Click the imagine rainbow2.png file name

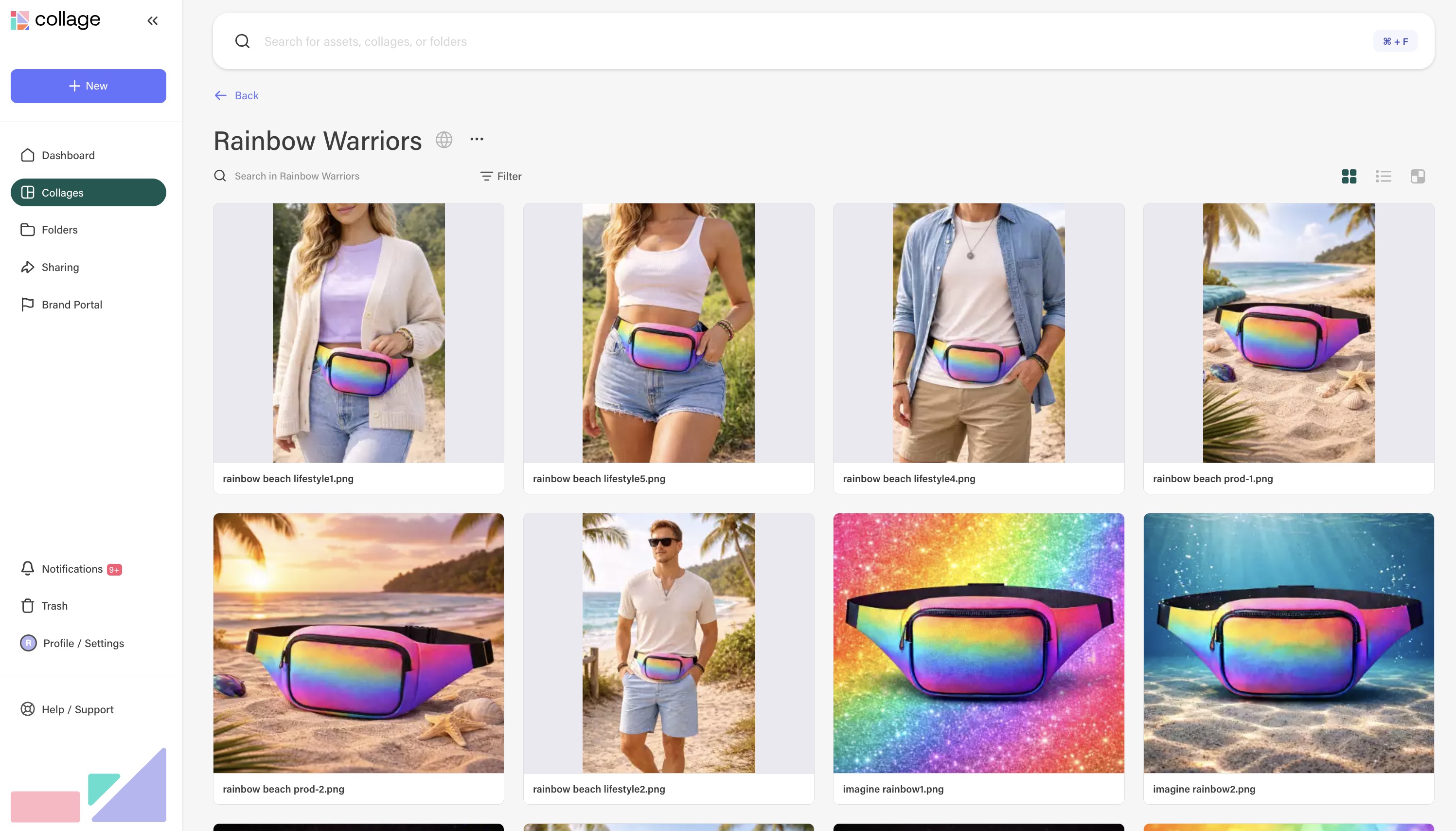(x=1204, y=789)
